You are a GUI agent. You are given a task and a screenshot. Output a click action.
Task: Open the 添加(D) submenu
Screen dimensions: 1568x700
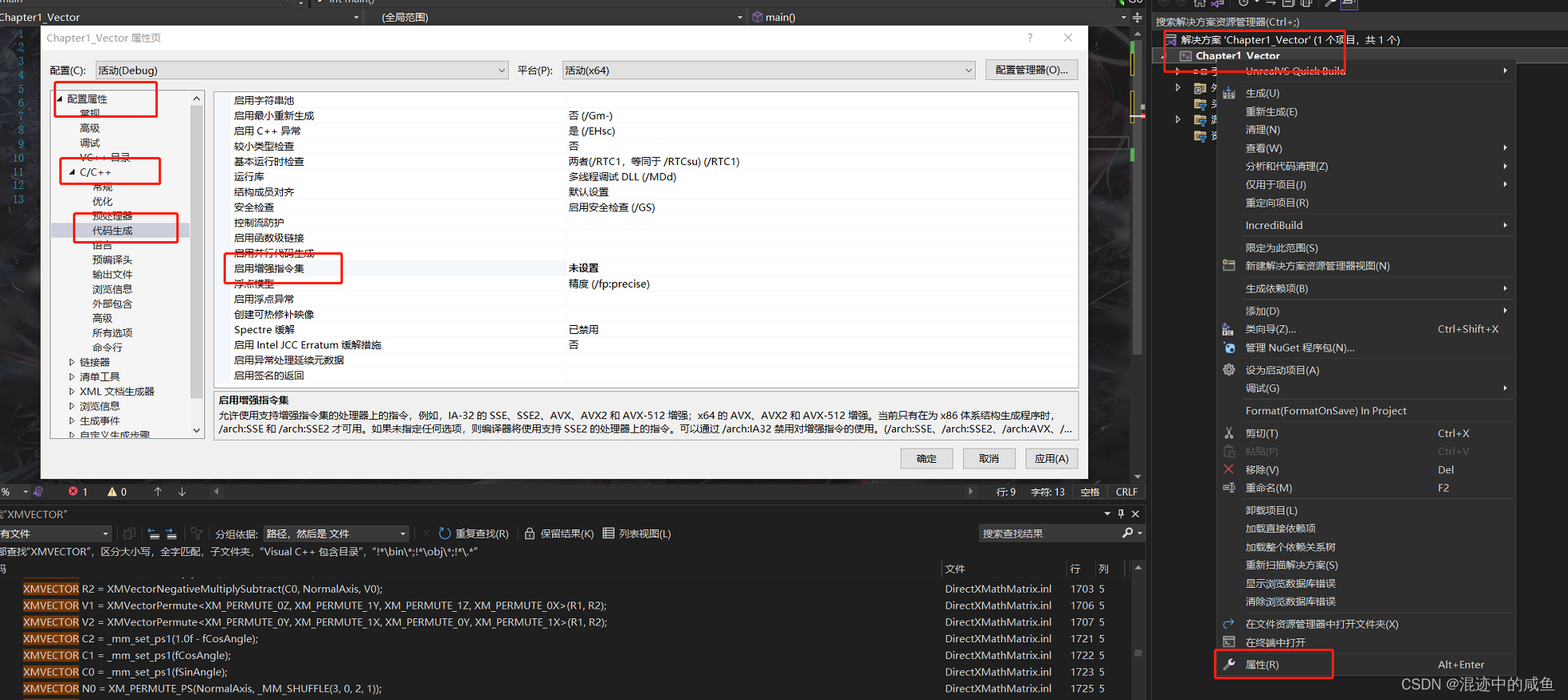pyautogui.click(x=1366, y=311)
